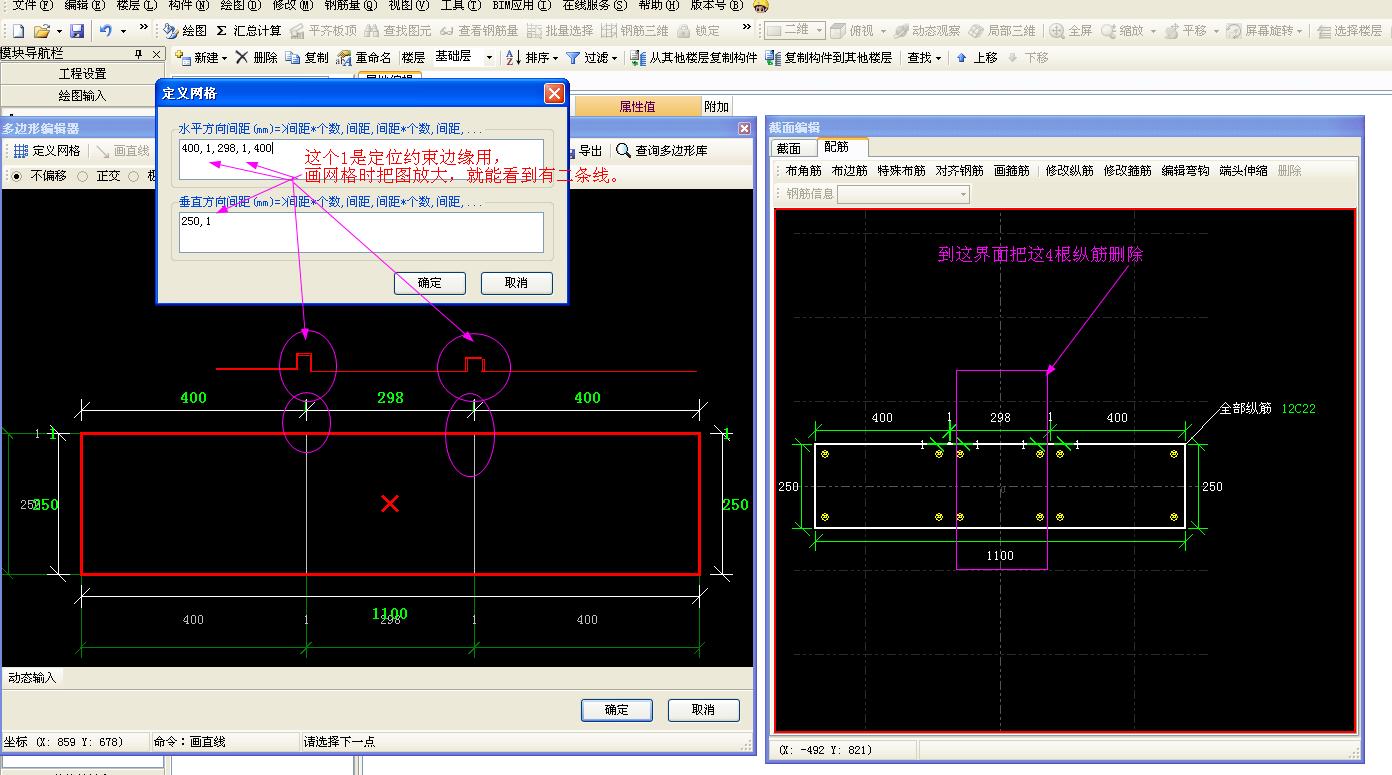The width and height of the screenshot is (1392, 775).
Task: Click 复制构件到其他楼层 icon
Action: (773, 58)
